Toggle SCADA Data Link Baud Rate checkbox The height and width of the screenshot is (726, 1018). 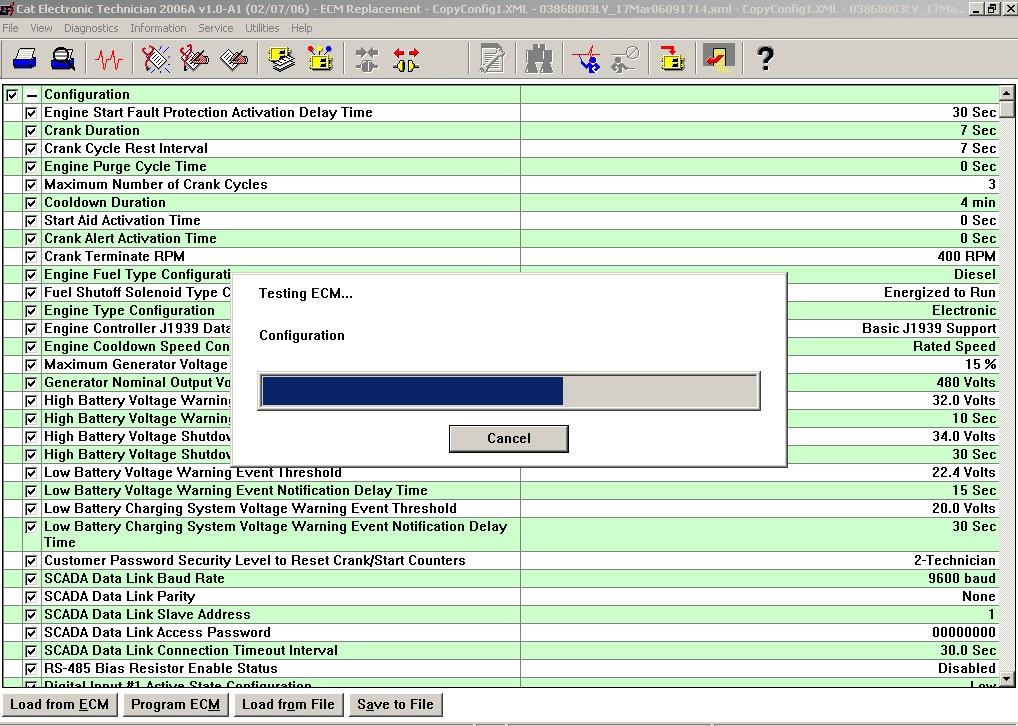(x=31, y=579)
